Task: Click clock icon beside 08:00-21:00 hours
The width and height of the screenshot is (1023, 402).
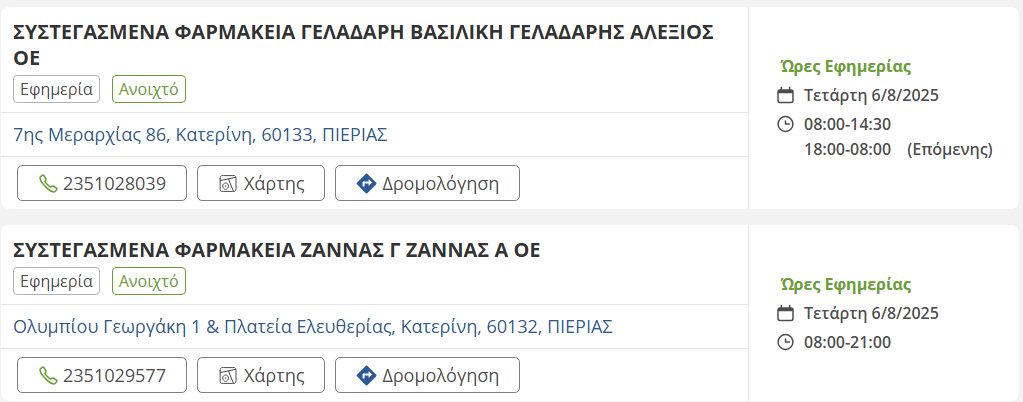Action: coord(786,342)
